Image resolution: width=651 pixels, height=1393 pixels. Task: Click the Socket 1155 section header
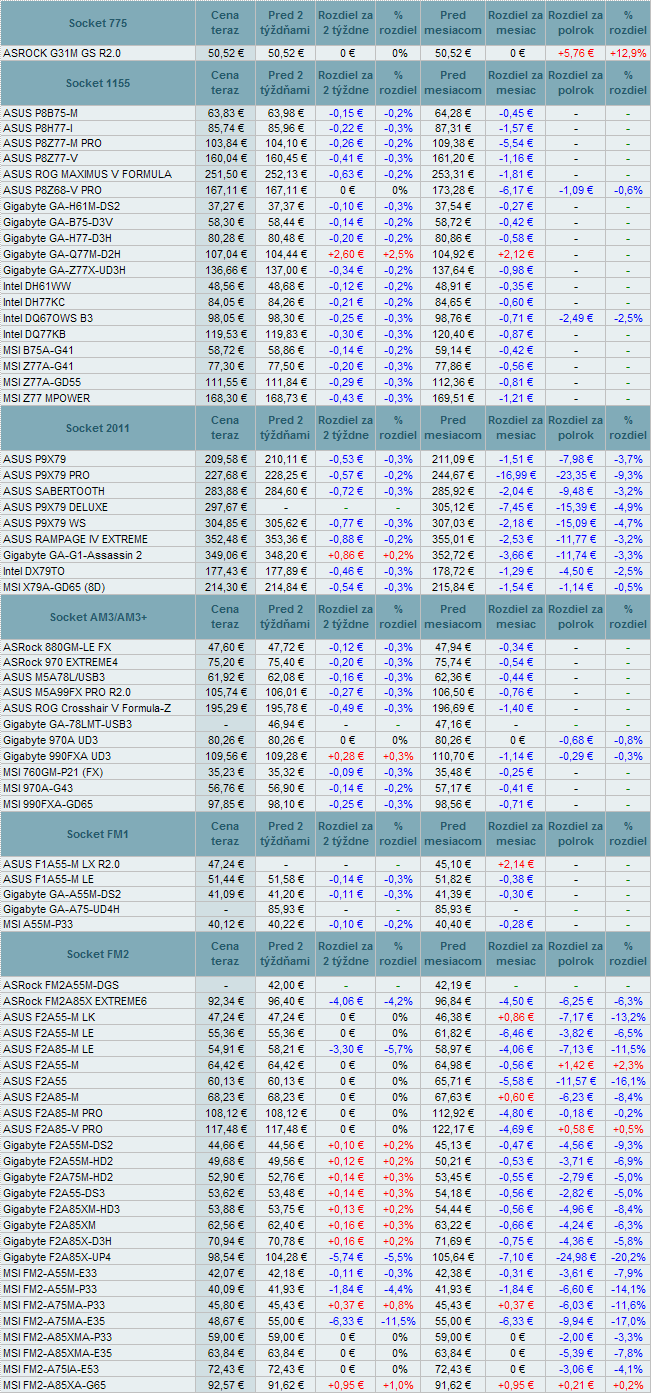click(x=97, y=83)
